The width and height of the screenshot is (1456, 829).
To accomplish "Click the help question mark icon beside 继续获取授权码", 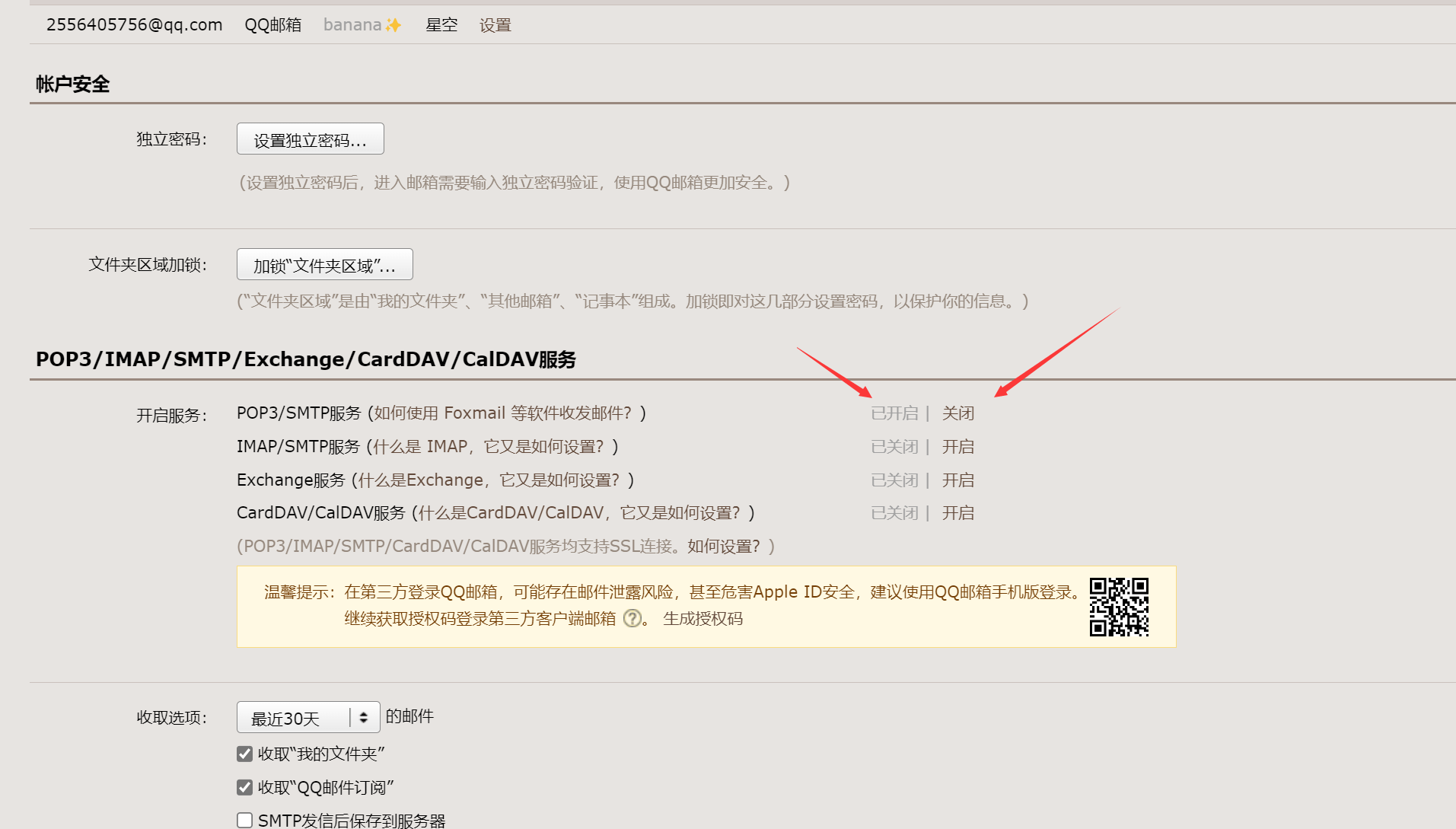I will tap(632, 618).
